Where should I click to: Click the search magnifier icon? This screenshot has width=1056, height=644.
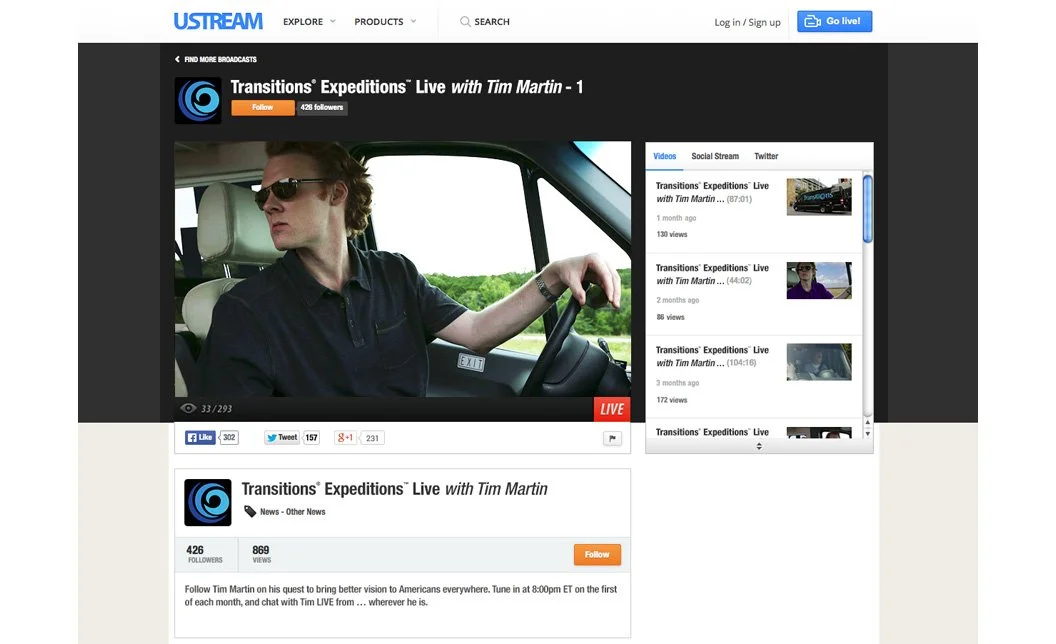pos(465,22)
